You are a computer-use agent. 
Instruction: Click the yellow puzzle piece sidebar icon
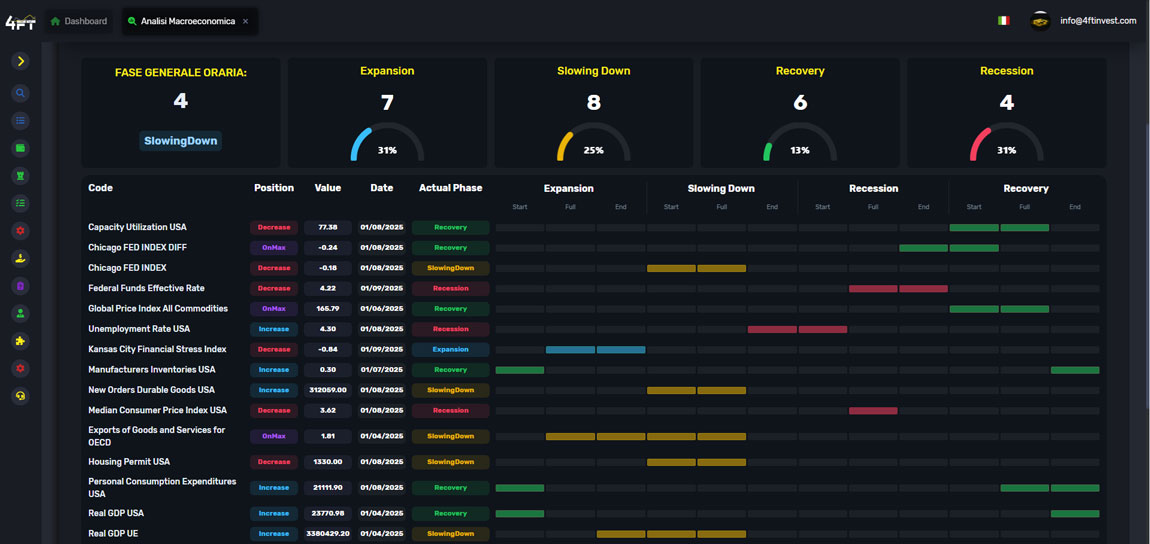tap(20, 341)
